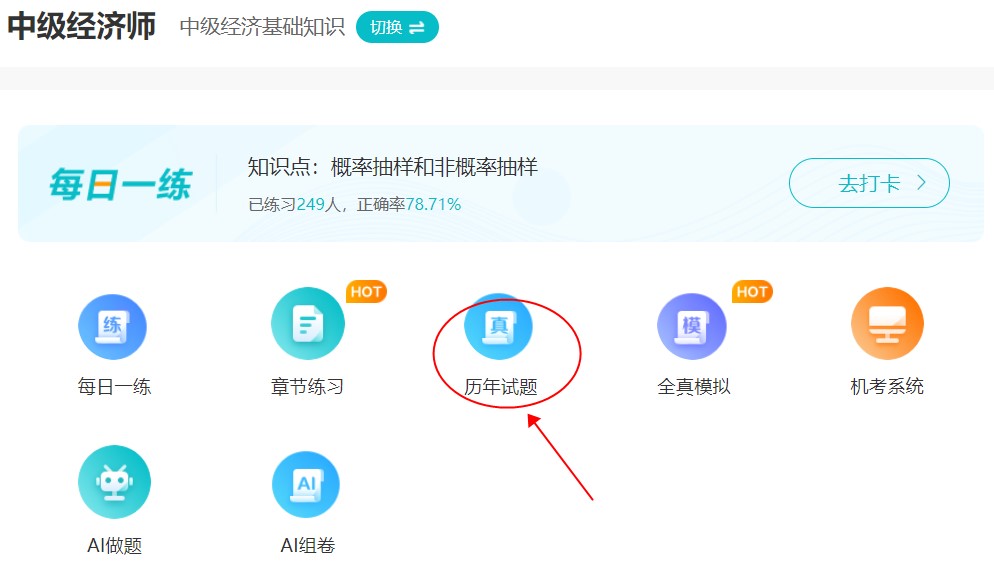Click the 全真模拟 label
The image size is (994, 565).
(694, 386)
